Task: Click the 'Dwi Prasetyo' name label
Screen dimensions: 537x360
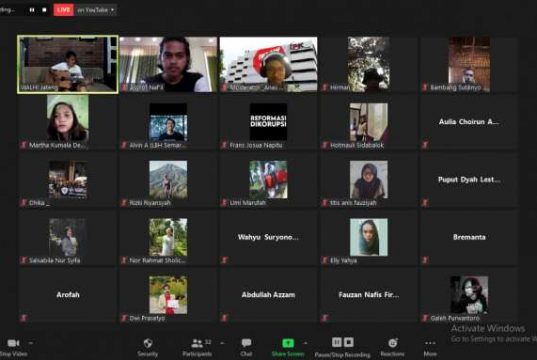Action: [x=147, y=318]
